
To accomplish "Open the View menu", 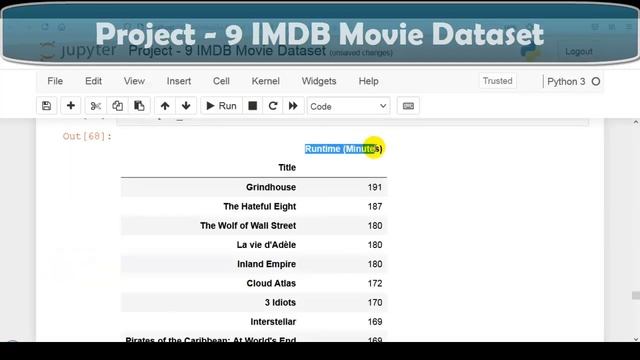I will (x=134, y=81).
